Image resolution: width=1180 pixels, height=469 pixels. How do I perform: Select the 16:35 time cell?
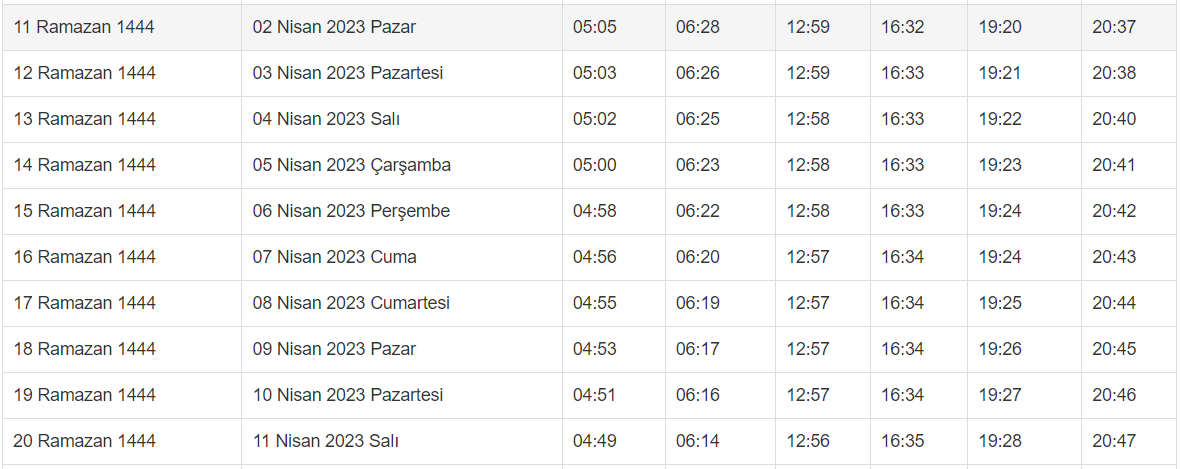tap(902, 441)
